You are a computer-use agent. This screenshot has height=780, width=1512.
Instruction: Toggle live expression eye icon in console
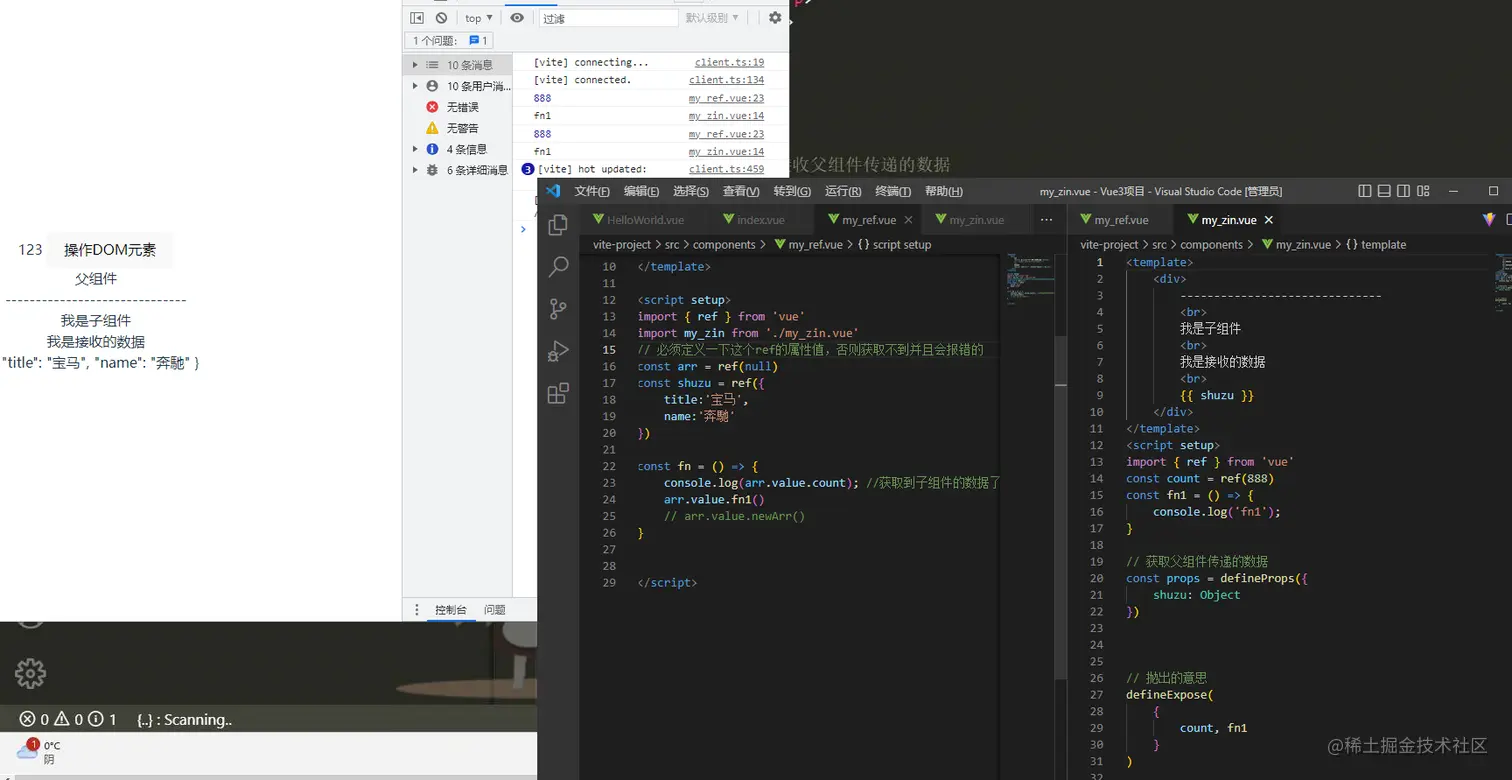(517, 18)
